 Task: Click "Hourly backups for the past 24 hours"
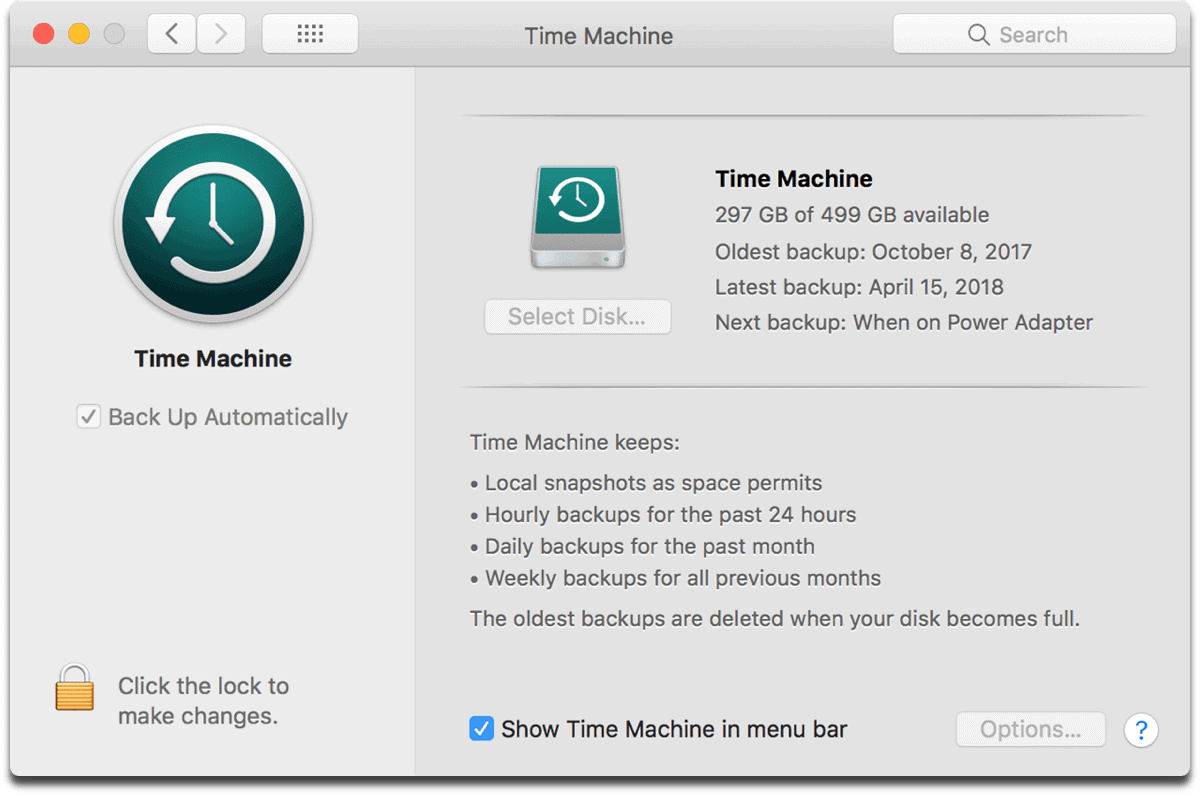coord(663,515)
